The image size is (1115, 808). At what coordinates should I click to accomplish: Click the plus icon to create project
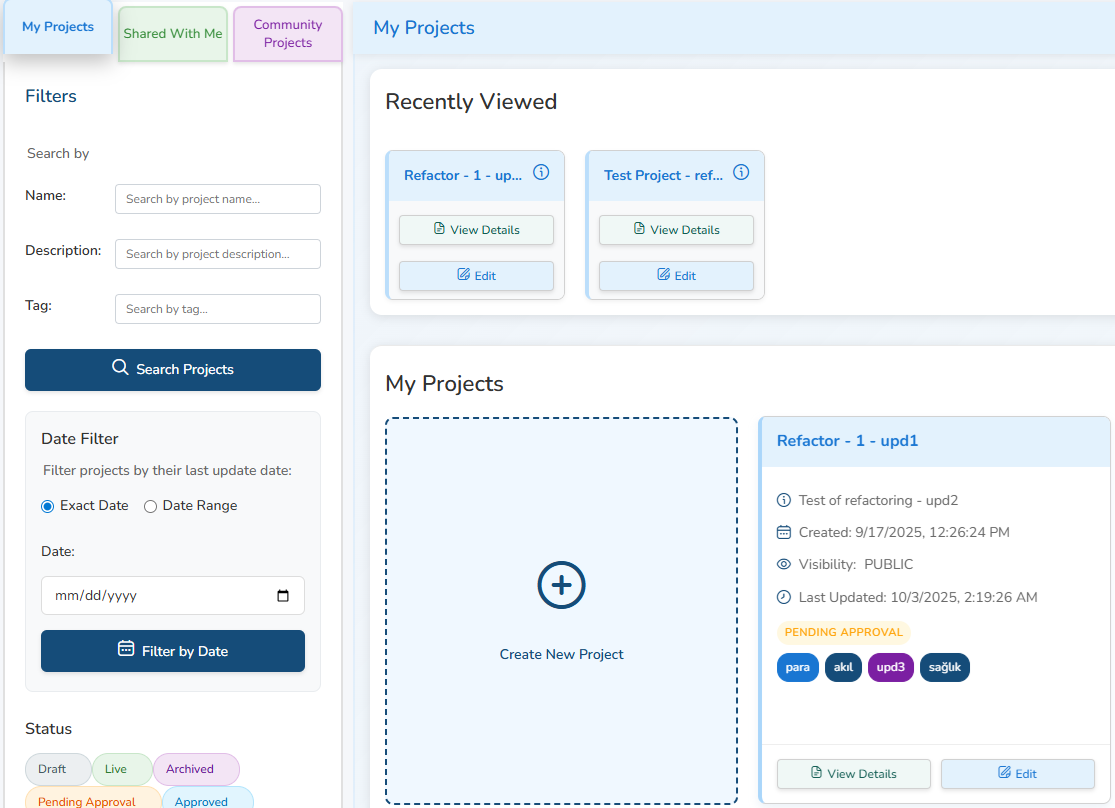(x=561, y=585)
